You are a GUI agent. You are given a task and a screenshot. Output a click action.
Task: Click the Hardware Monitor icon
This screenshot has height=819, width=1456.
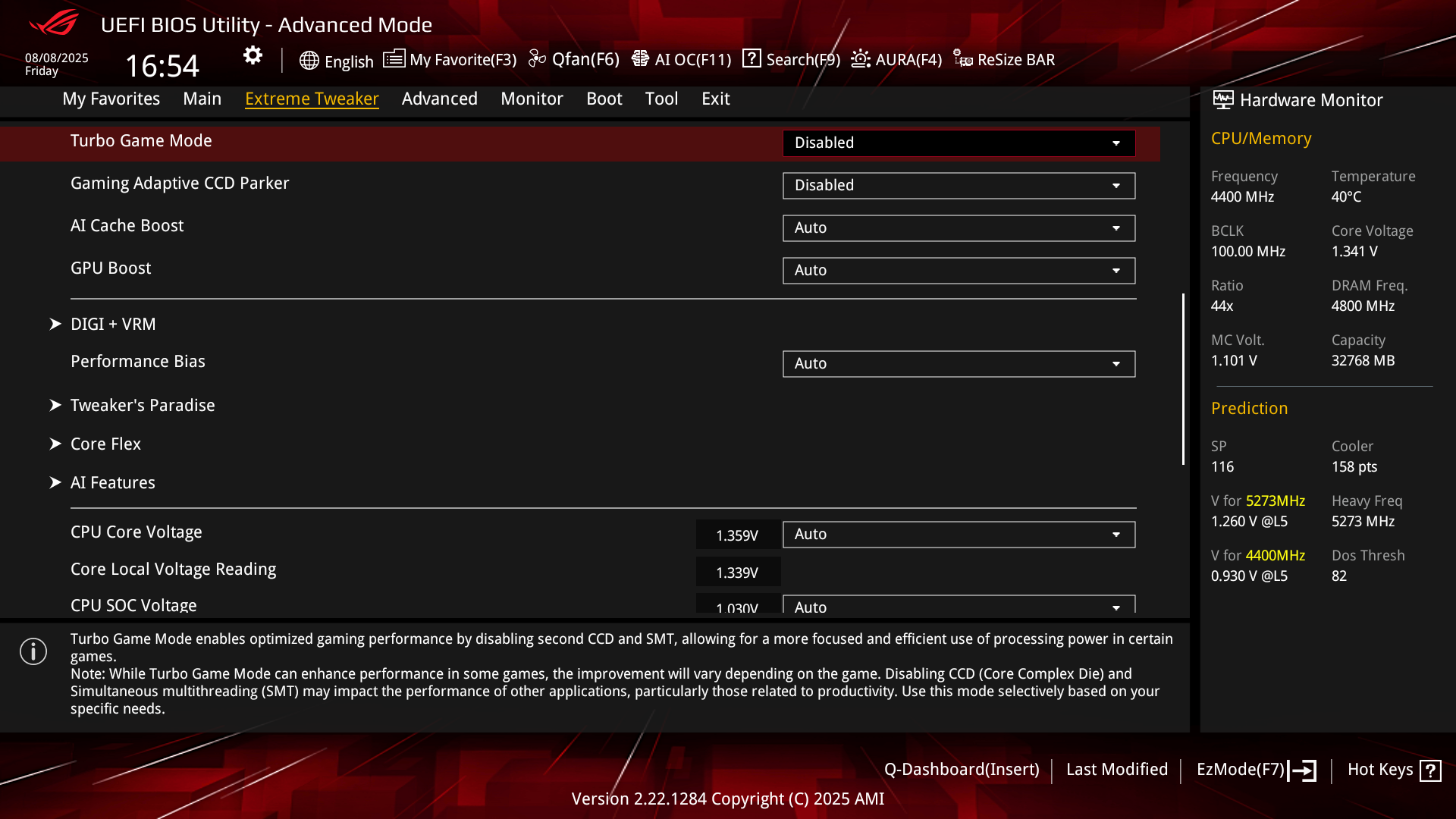point(1222,100)
